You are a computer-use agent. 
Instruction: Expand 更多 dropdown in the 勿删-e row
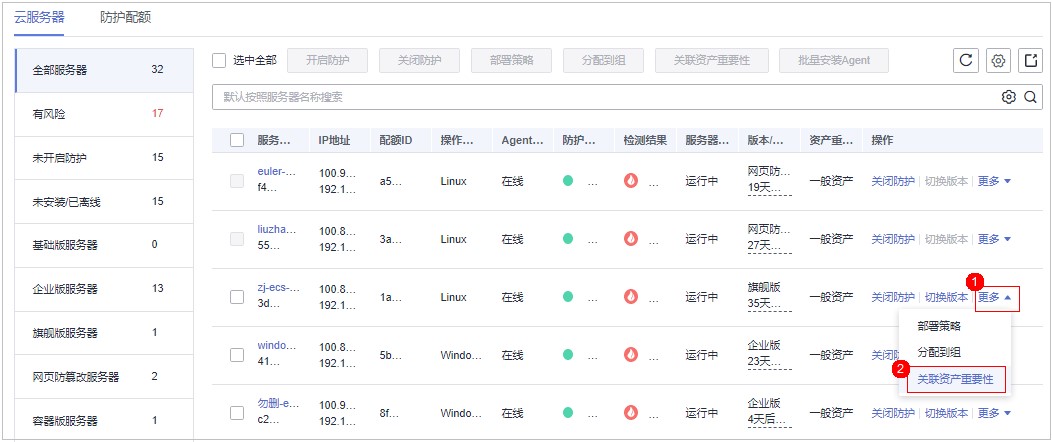(994, 412)
